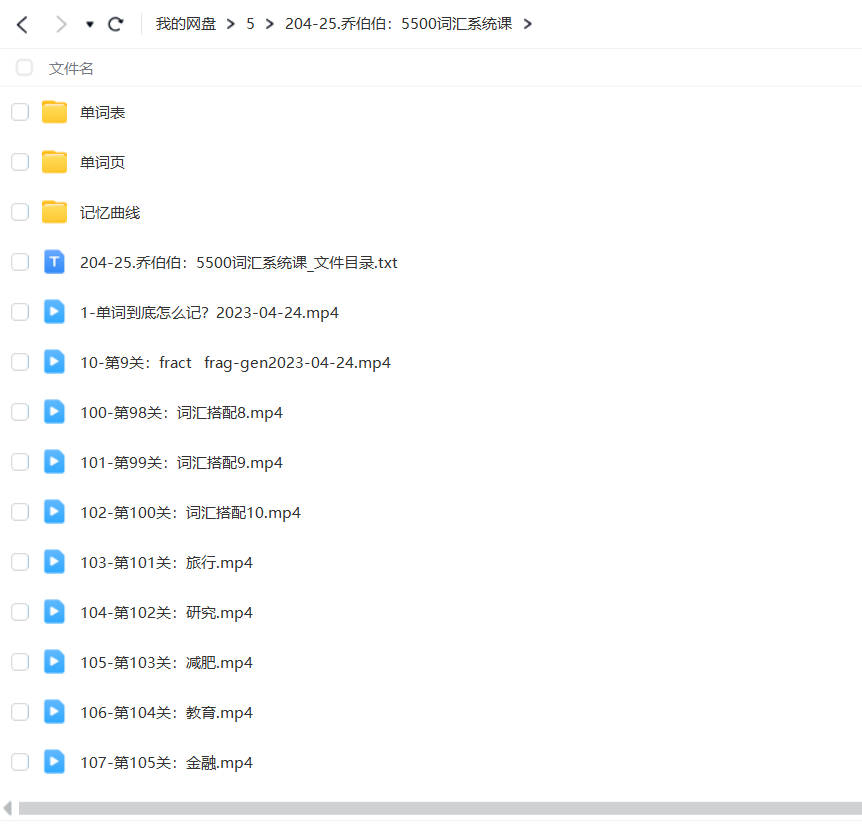Viewport: 862px width, 828px height.
Task: Check the box for 1-单词到底怎么记 video
Action: point(20,312)
